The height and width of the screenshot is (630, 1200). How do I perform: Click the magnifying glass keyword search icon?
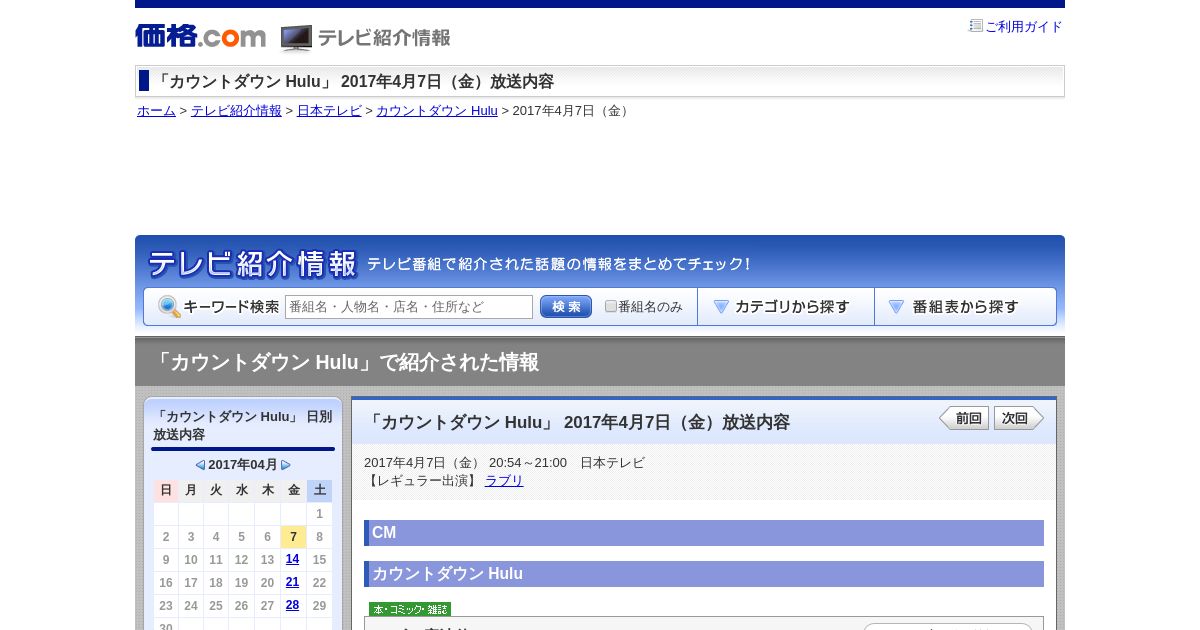click(x=169, y=307)
